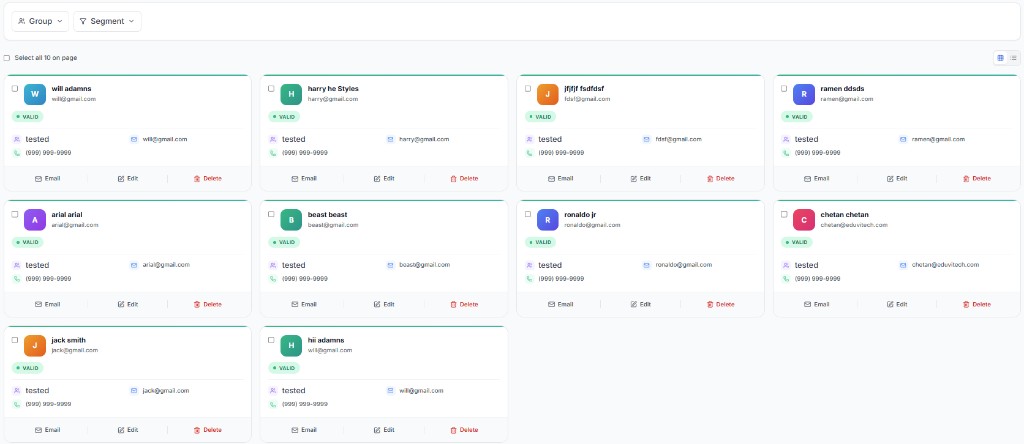The height and width of the screenshot is (444, 1024).
Task: Click the H avatar of hii adamns
Action: coord(291,345)
